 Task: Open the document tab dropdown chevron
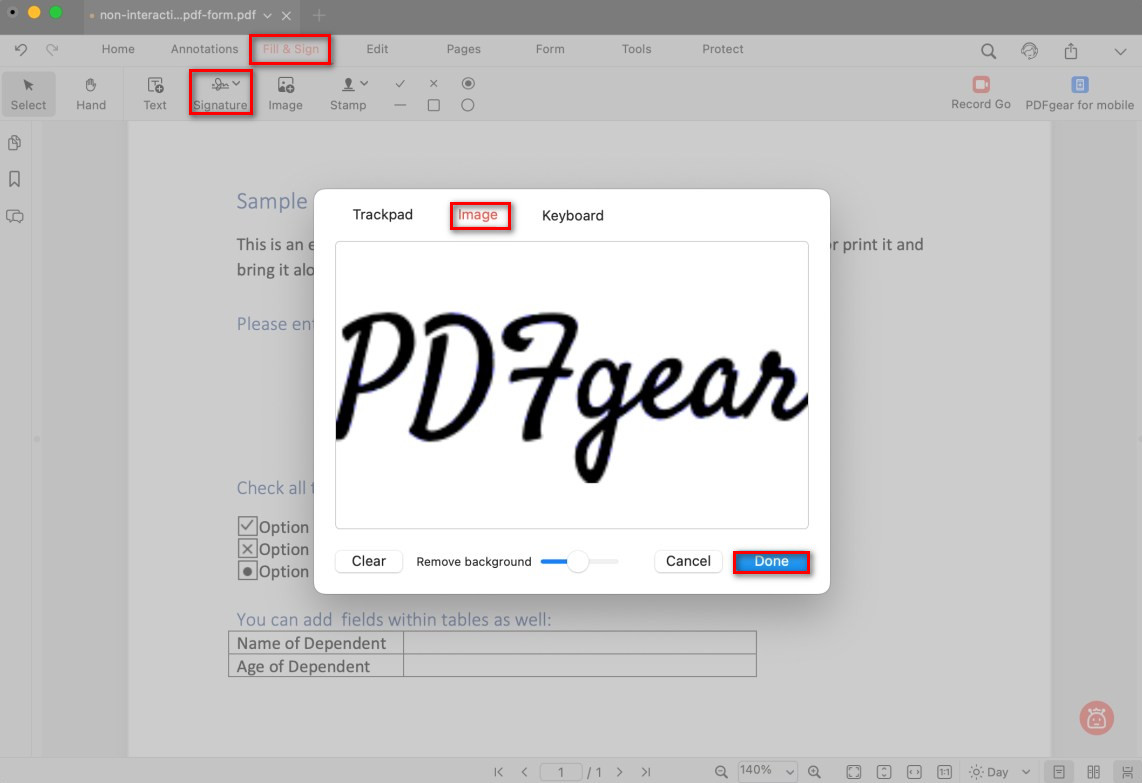pos(267,15)
